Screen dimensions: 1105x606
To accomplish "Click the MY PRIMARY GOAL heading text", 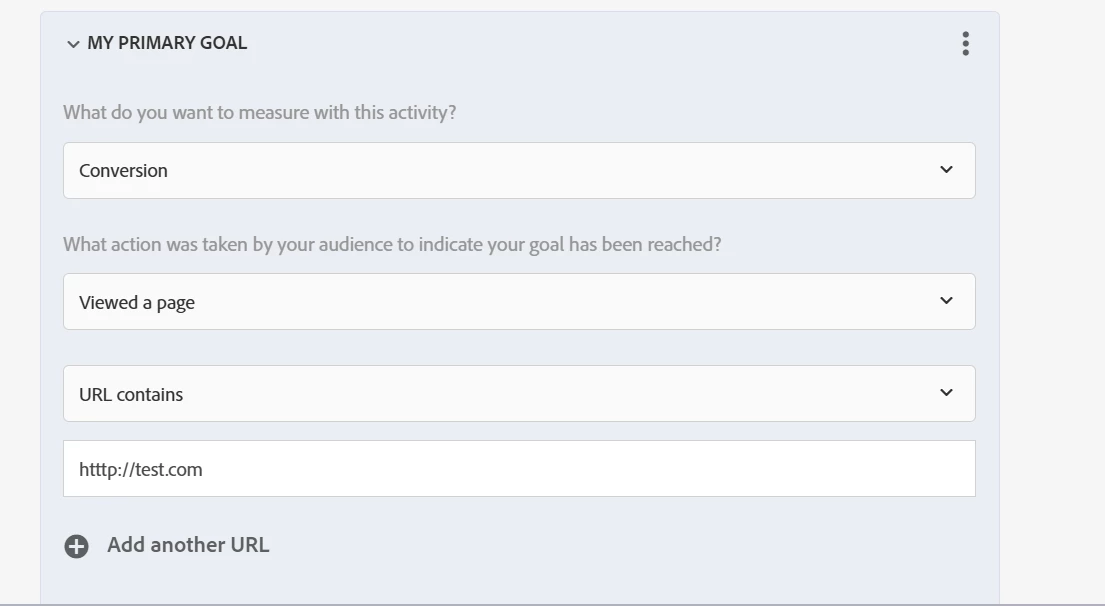I will pos(167,43).
